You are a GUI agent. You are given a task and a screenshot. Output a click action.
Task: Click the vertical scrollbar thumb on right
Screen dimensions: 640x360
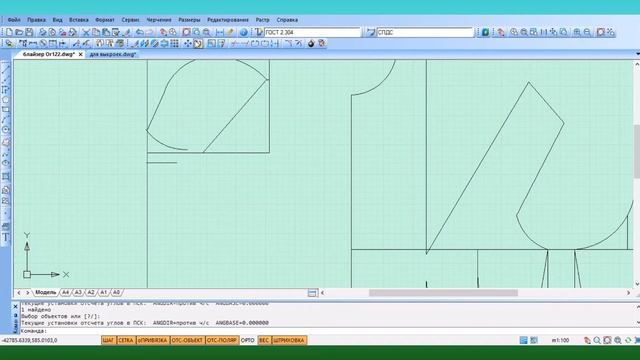click(x=637, y=151)
